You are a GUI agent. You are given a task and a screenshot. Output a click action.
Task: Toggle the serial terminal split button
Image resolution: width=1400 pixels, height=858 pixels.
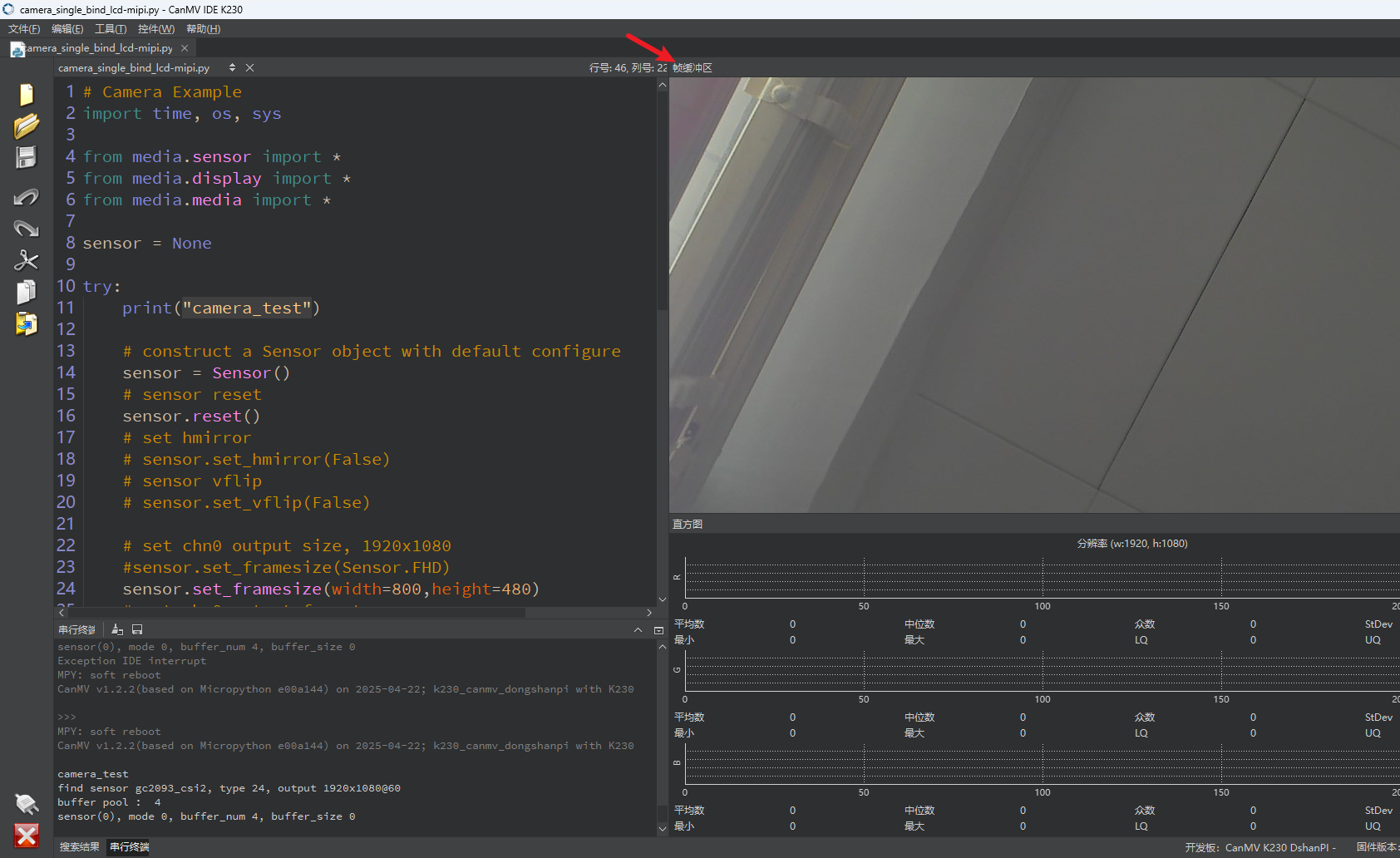point(658,630)
